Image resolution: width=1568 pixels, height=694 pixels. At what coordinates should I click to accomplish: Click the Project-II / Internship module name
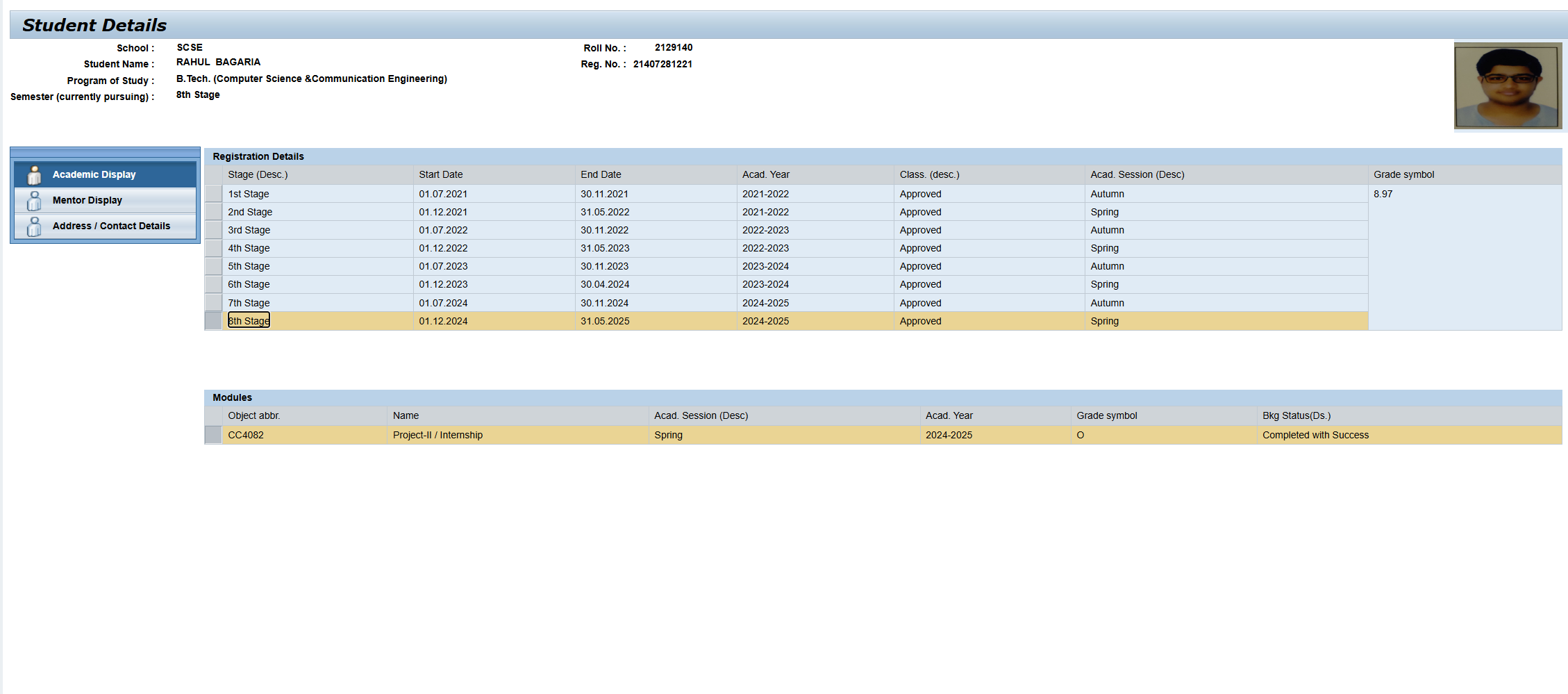coord(437,435)
